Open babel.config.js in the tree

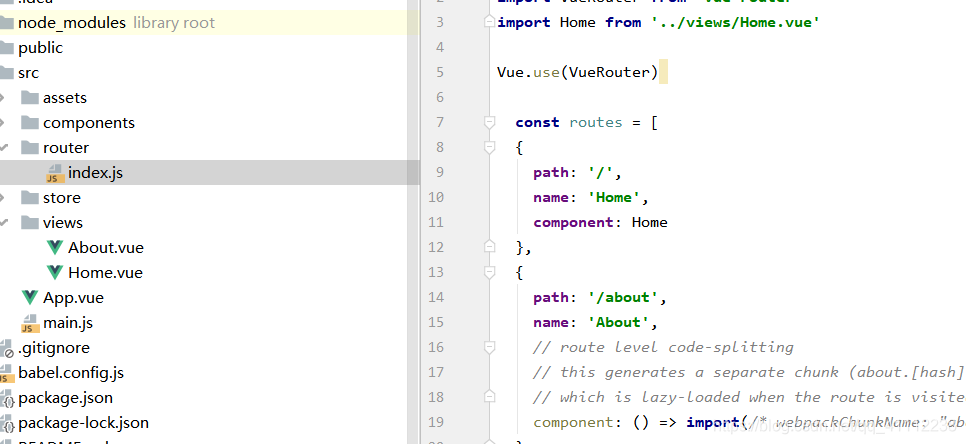coord(71,373)
